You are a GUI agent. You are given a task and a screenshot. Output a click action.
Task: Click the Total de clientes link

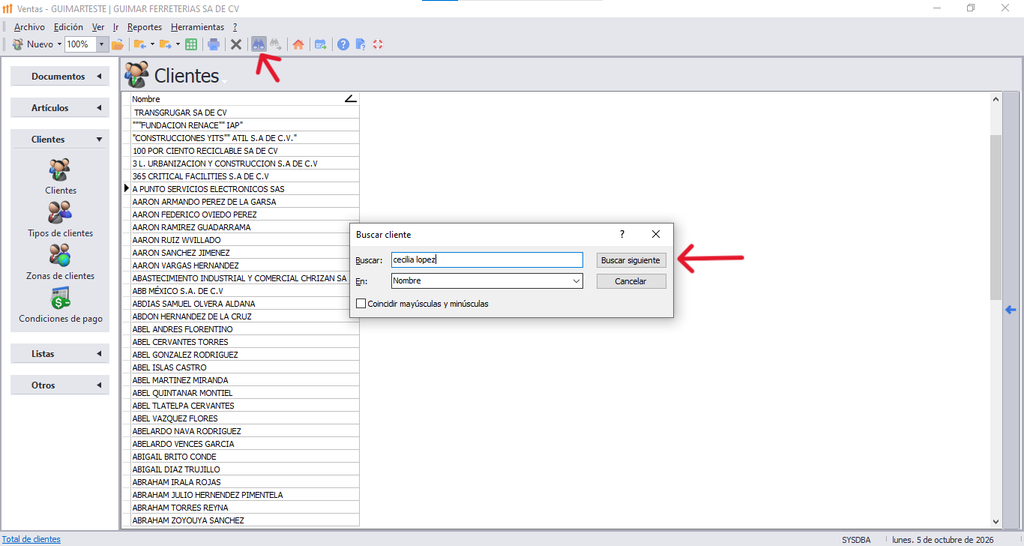tap(31, 539)
